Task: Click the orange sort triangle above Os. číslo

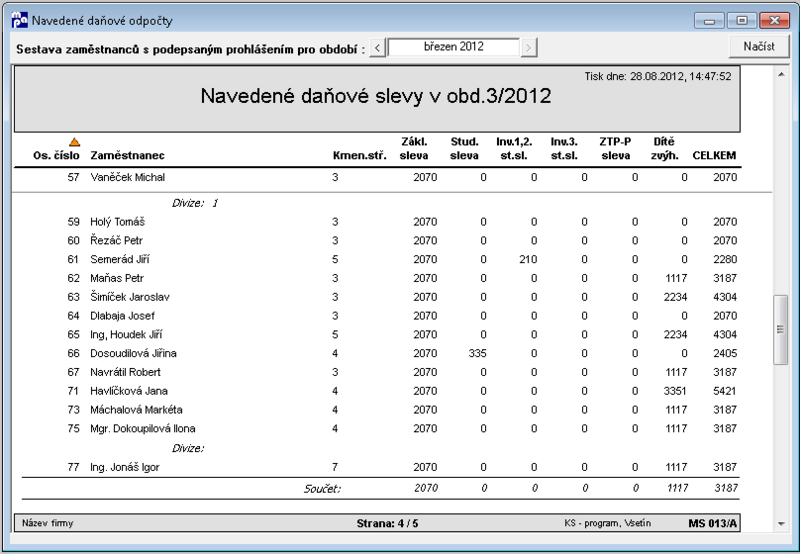Action: [x=74, y=142]
